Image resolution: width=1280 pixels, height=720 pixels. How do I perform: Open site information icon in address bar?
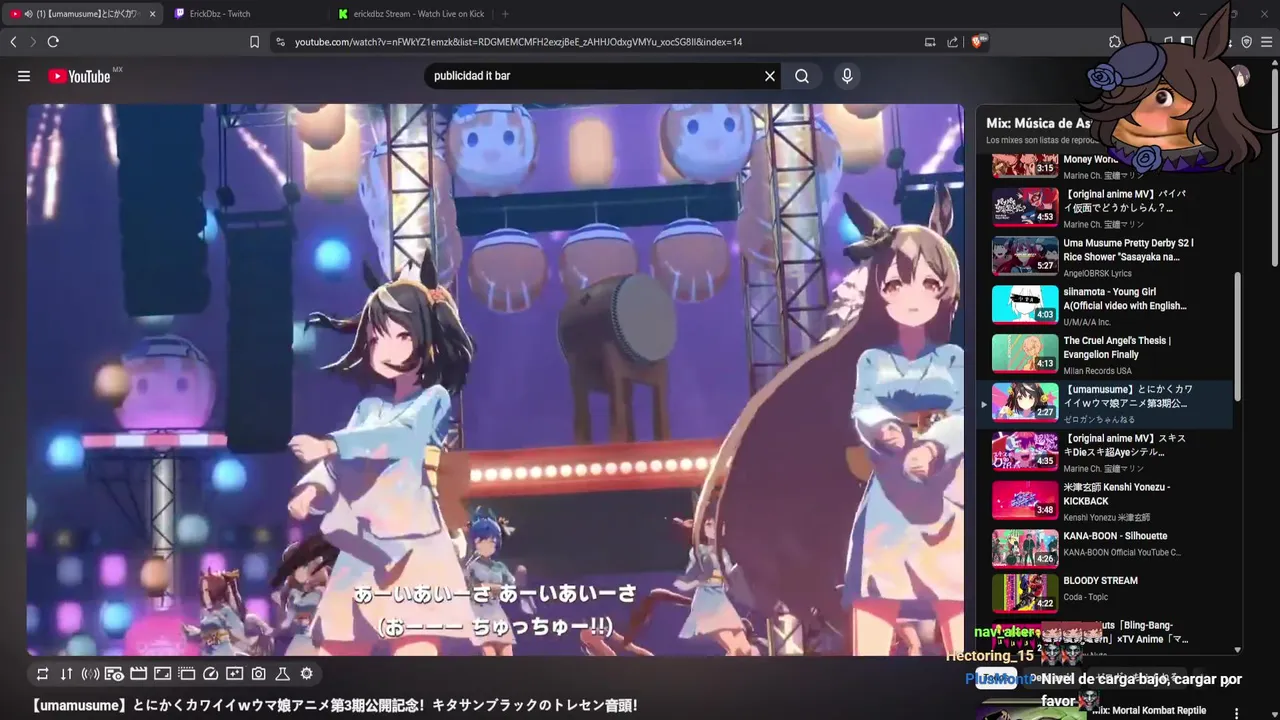click(280, 42)
